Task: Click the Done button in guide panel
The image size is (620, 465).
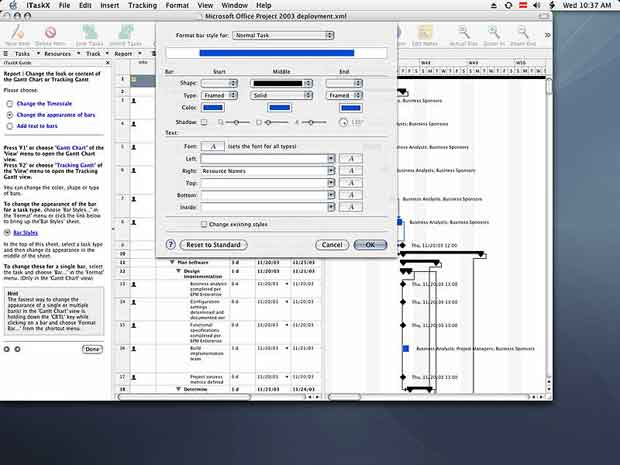Action: pyautogui.click(x=93, y=349)
